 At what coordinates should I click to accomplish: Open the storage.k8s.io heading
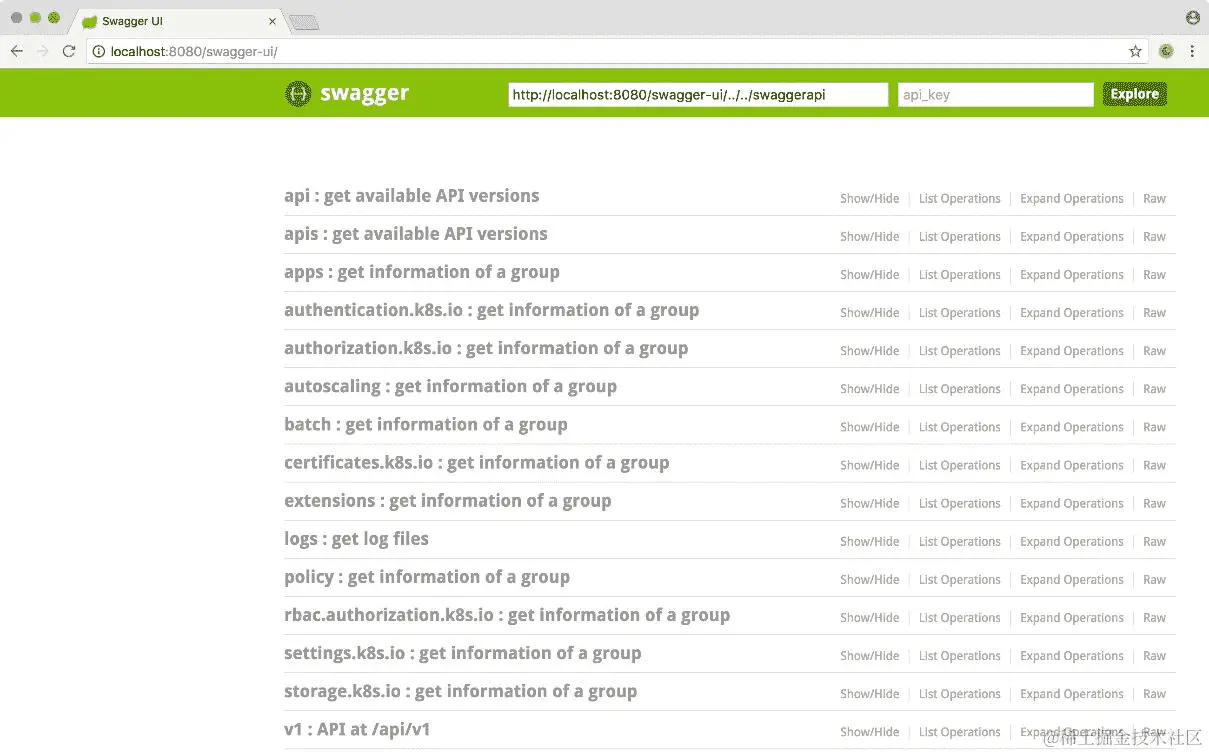pyautogui.click(x=460, y=691)
